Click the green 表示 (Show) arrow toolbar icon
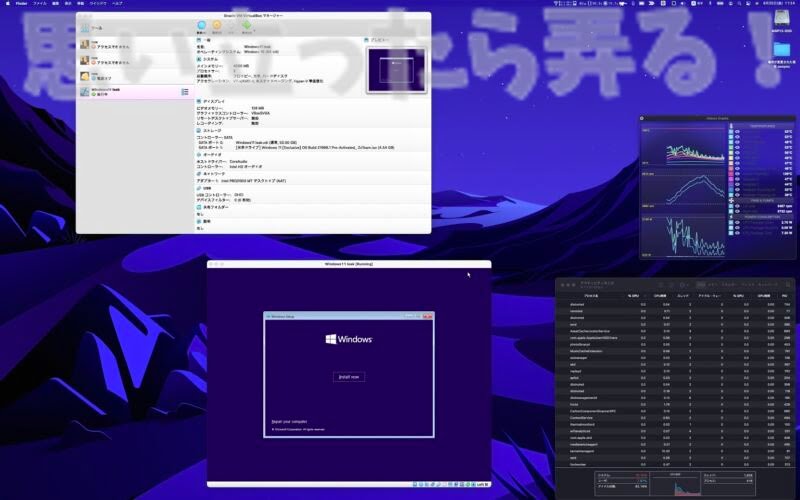Screen dimensions: 800x500 tap(246, 26)
